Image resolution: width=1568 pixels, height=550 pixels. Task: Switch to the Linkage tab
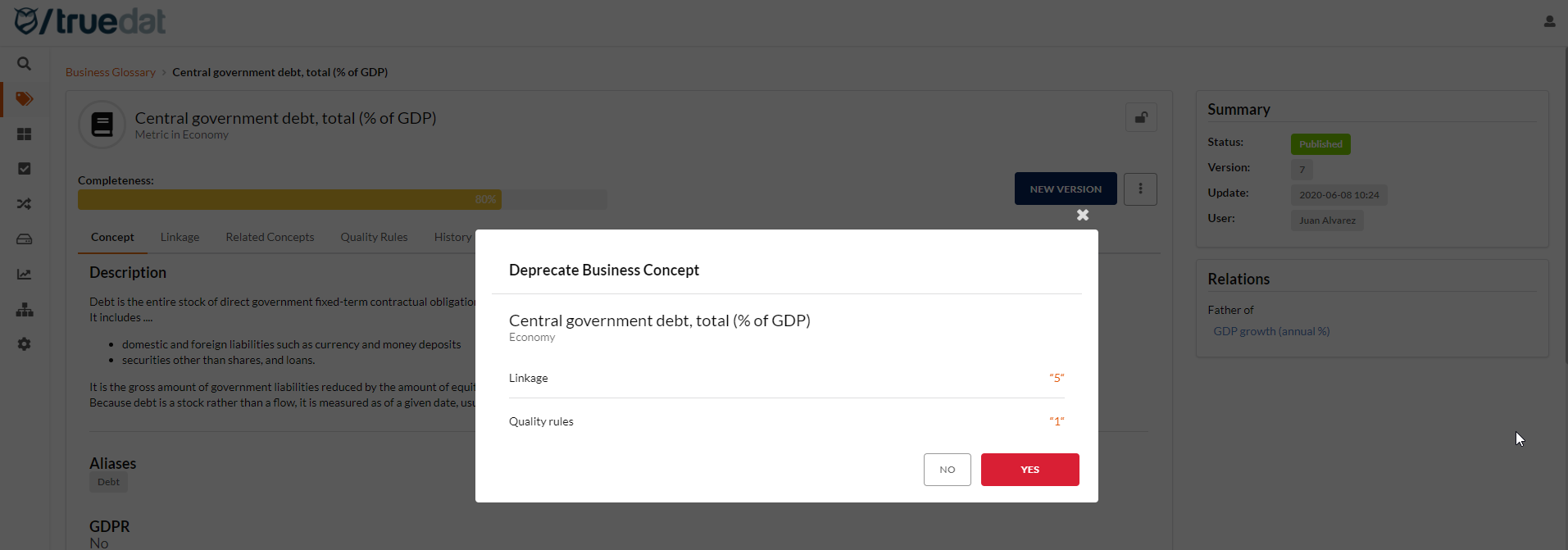pyautogui.click(x=180, y=237)
